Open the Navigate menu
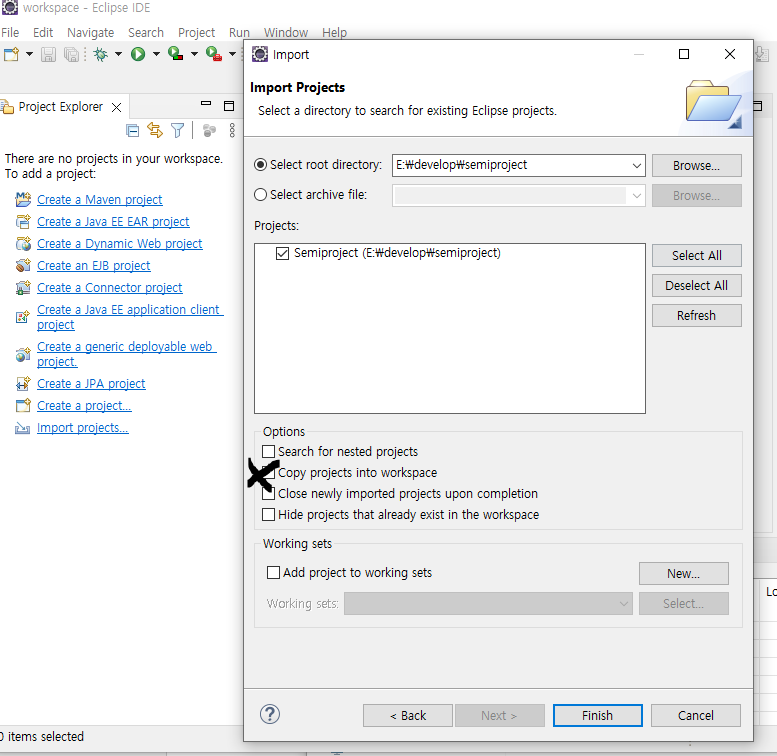 pos(91,33)
